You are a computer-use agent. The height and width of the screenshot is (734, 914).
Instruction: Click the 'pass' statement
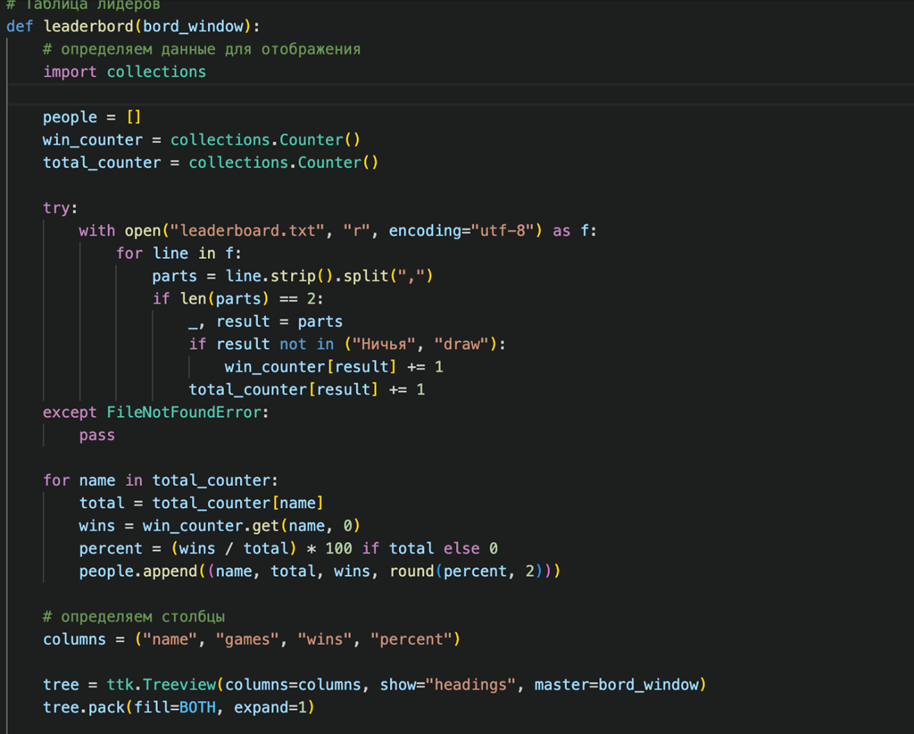[x=97, y=436]
